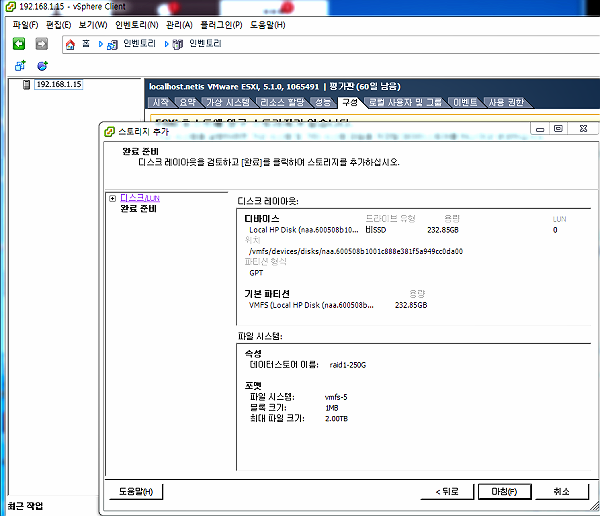
Task: Click the Home icon in breadcrumb
Action: [x=70, y=44]
